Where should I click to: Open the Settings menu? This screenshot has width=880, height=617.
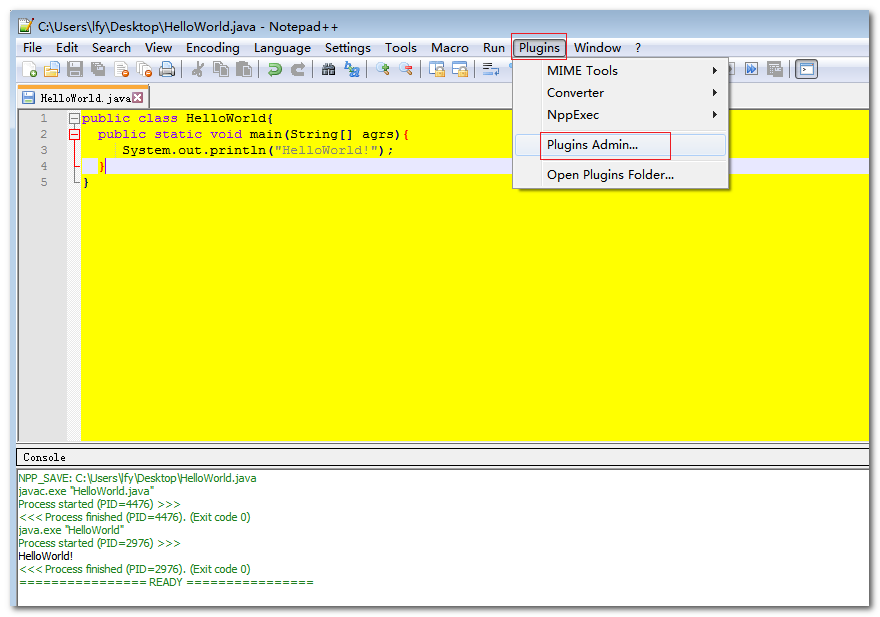(347, 48)
